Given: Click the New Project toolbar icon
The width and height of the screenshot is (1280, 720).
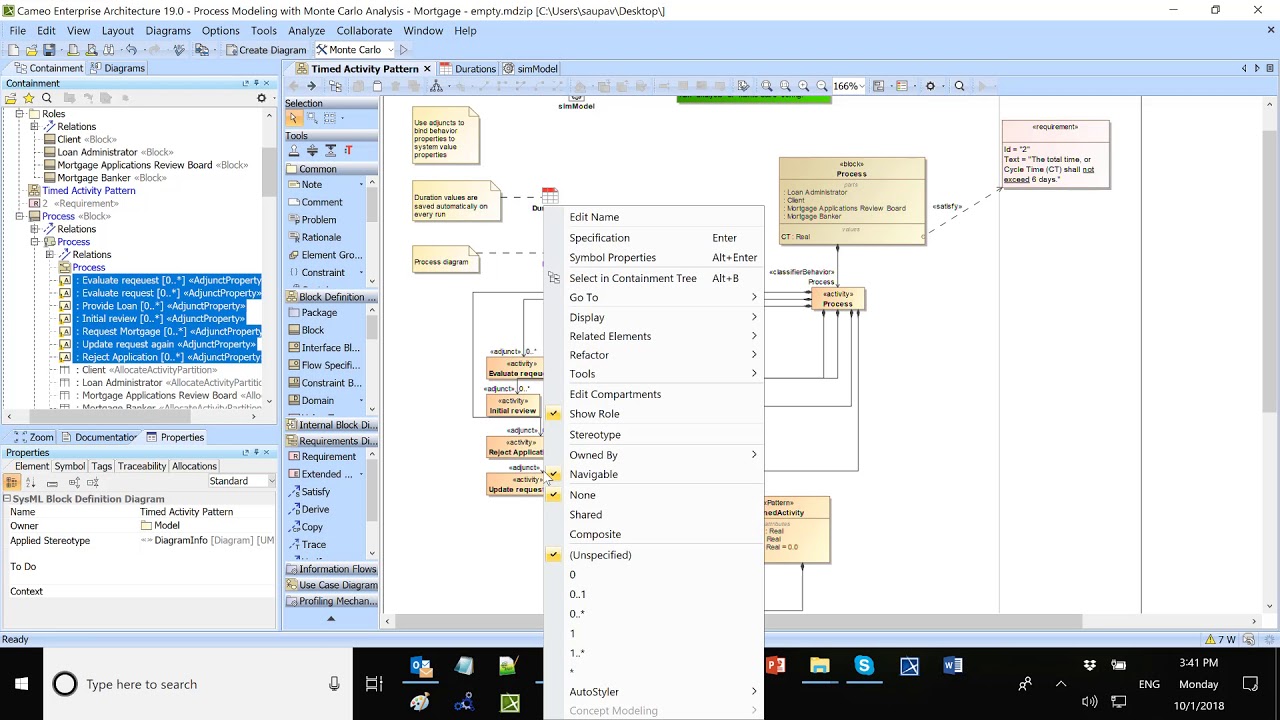Looking at the screenshot, I should coord(13,50).
